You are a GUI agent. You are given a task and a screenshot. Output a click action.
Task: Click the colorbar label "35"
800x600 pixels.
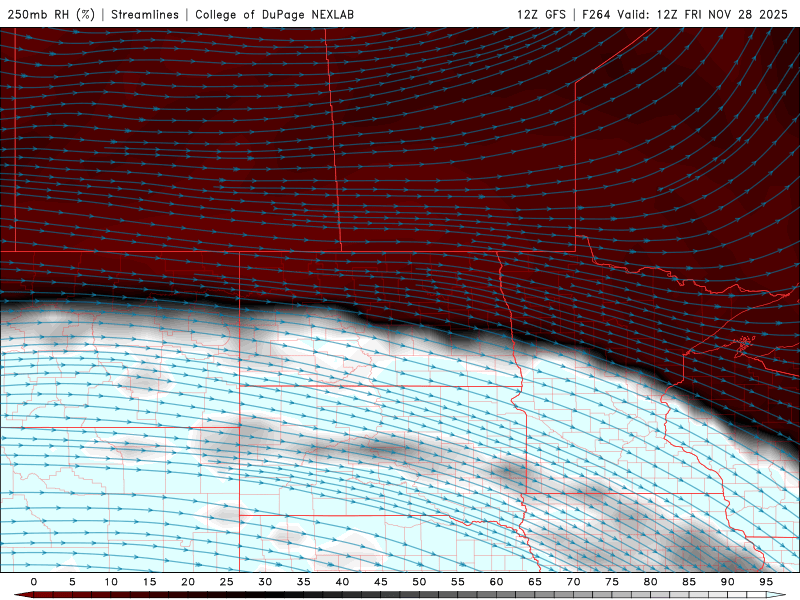(x=303, y=582)
